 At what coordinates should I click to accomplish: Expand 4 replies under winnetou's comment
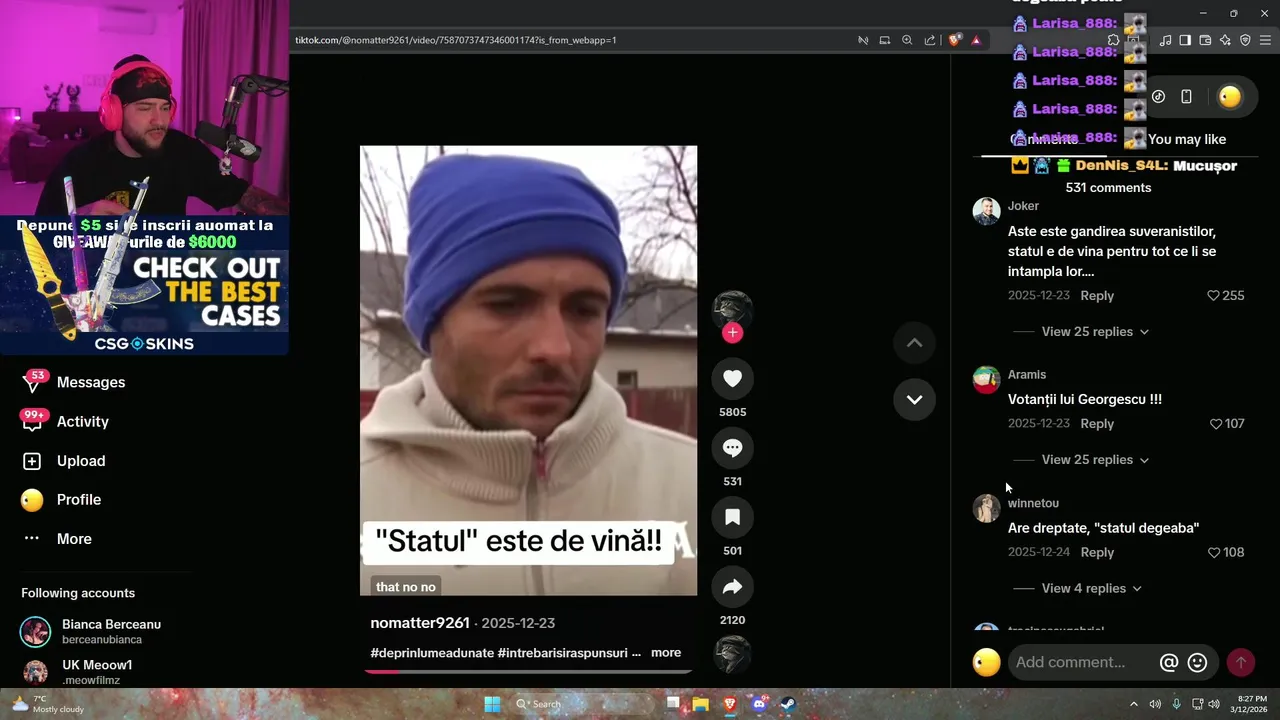[x=1091, y=588]
